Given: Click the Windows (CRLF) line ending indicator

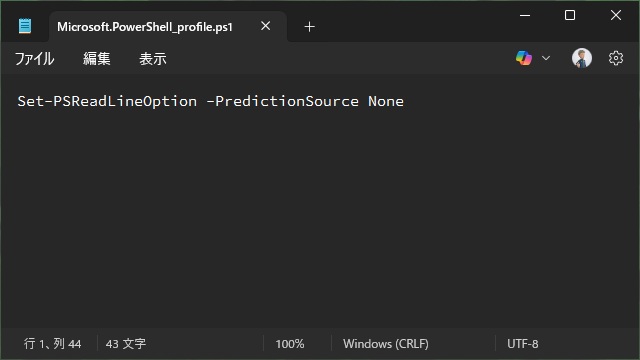Looking at the screenshot, I should pos(386,344).
